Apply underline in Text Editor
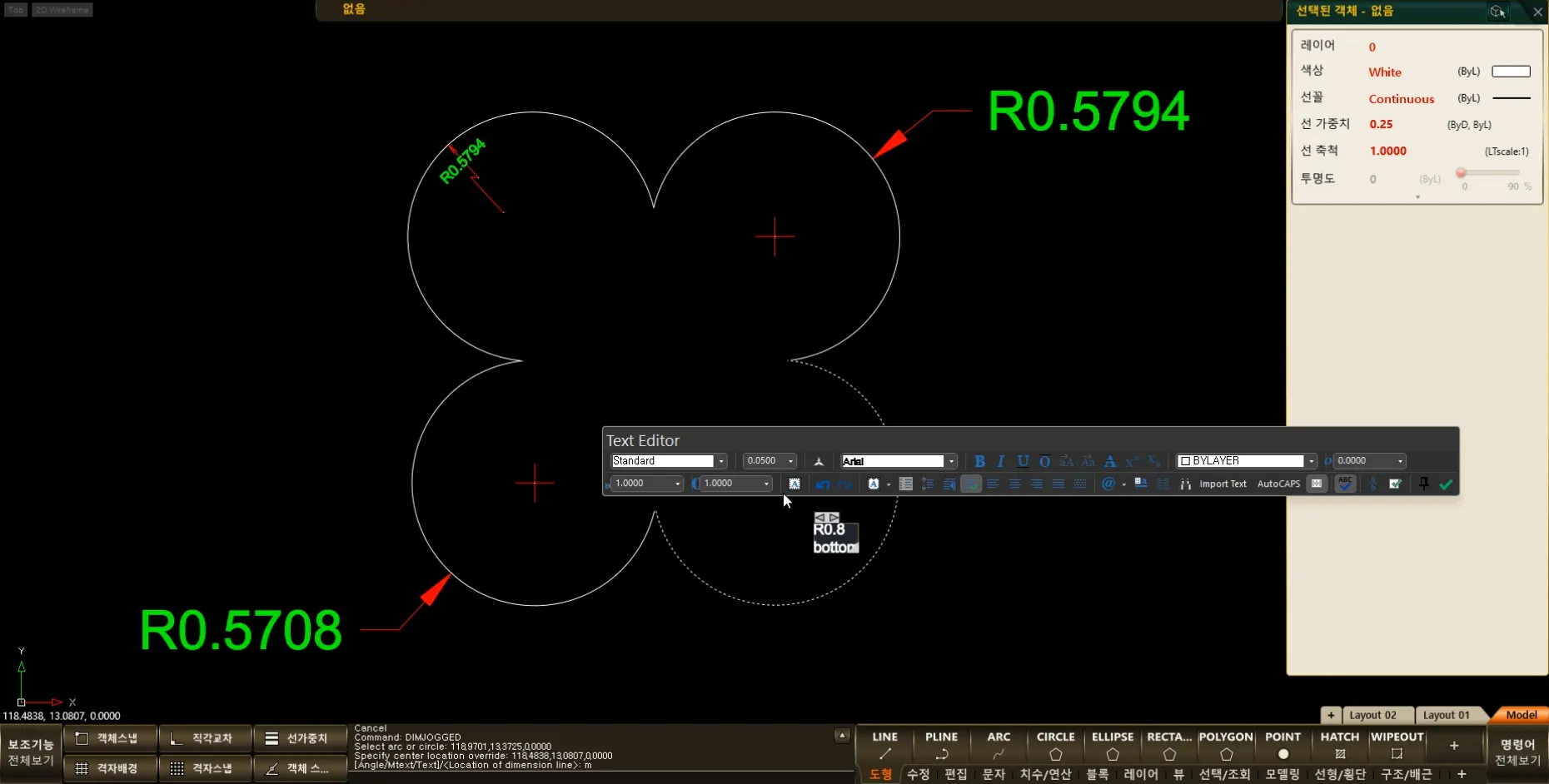 tap(1023, 461)
